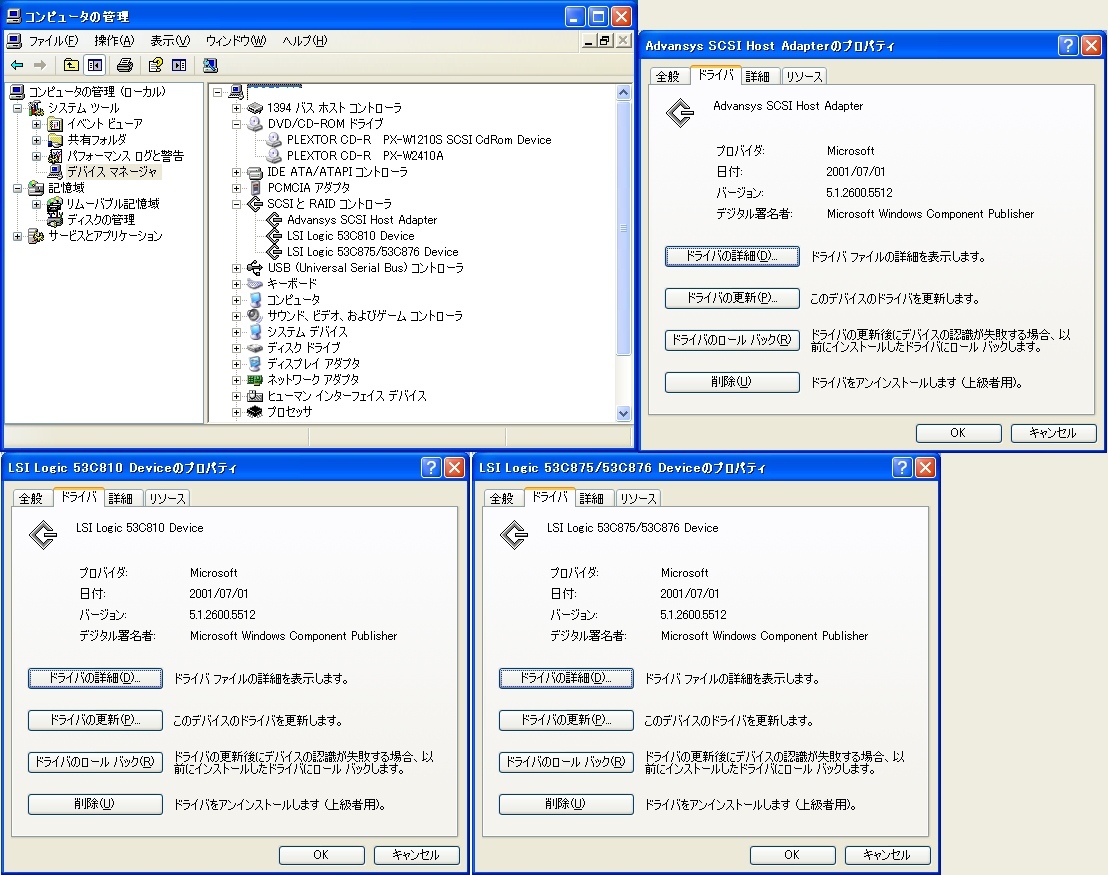This screenshot has height=875, width=1108.
Task: Click the LSI Logic 53C875/53C876 Device list icon
Action: click(274, 252)
